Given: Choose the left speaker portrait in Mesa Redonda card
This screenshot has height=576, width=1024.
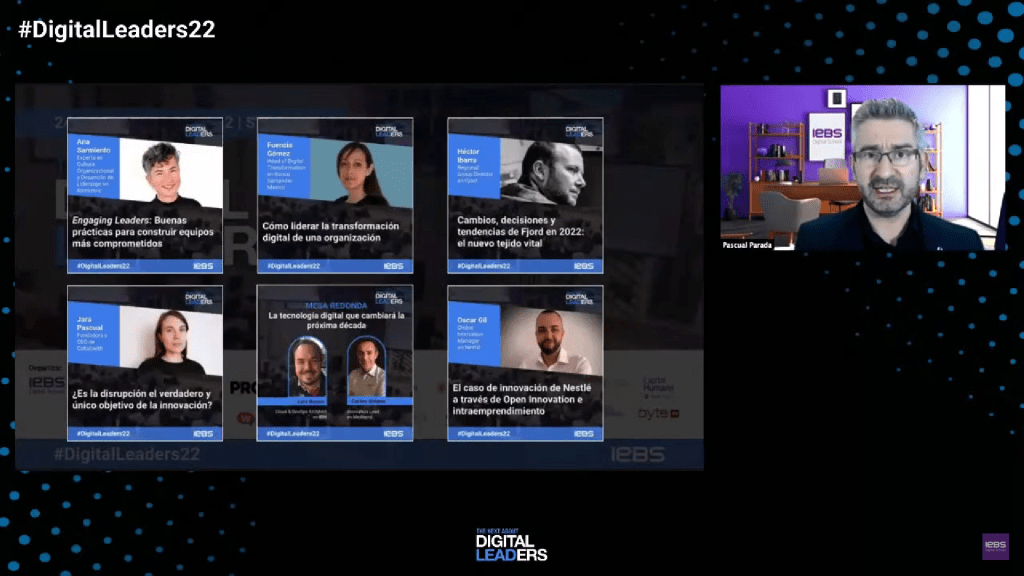Looking at the screenshot, I should 308,368.
